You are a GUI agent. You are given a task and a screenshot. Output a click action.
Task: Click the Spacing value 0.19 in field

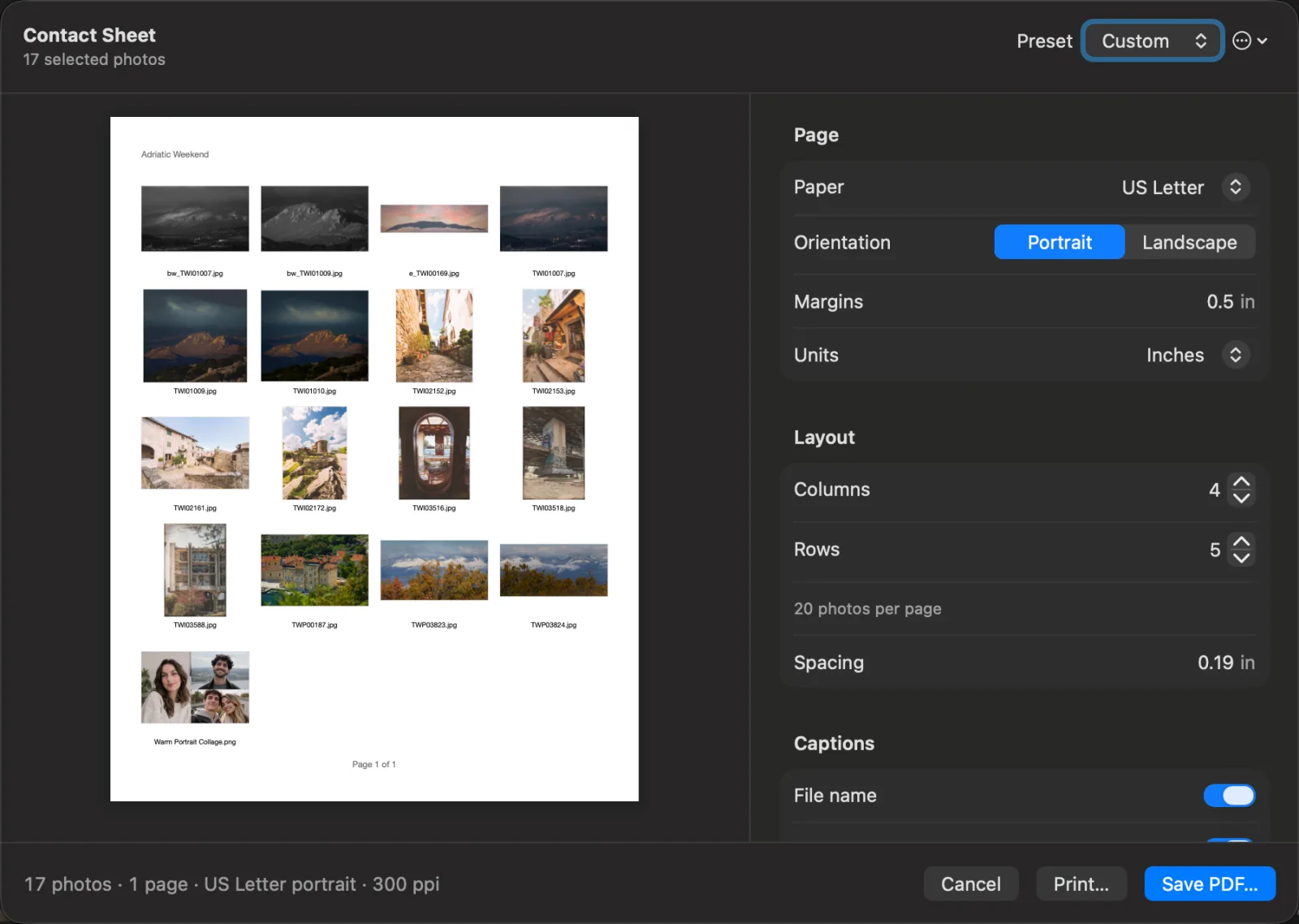click(1226, 663)
